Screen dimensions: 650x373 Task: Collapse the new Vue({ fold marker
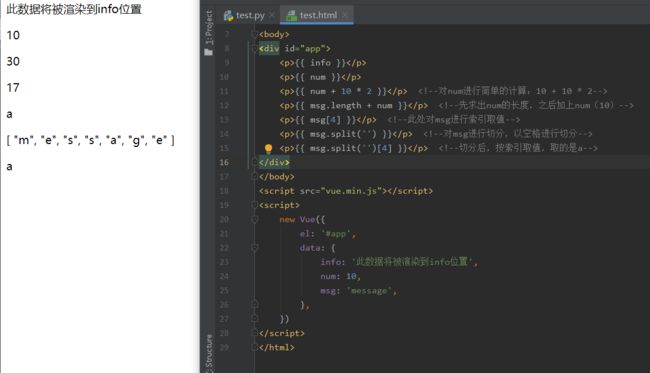coord(255,220)
